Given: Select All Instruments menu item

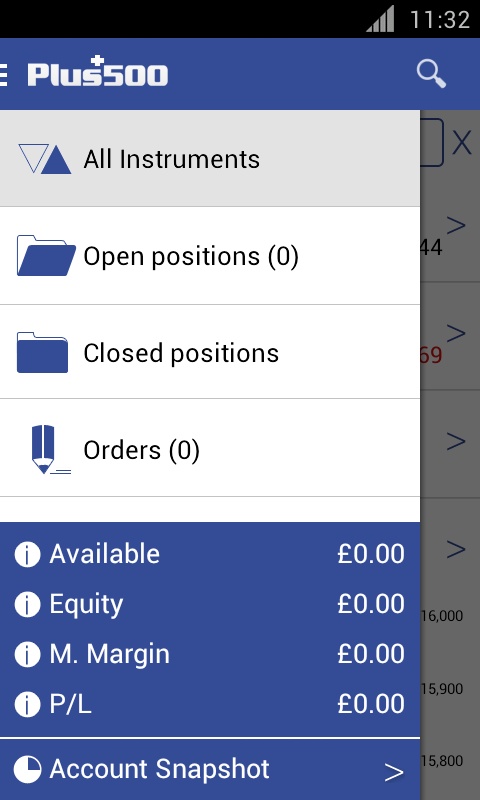Looking at the screenshot, I should (210, 158).
